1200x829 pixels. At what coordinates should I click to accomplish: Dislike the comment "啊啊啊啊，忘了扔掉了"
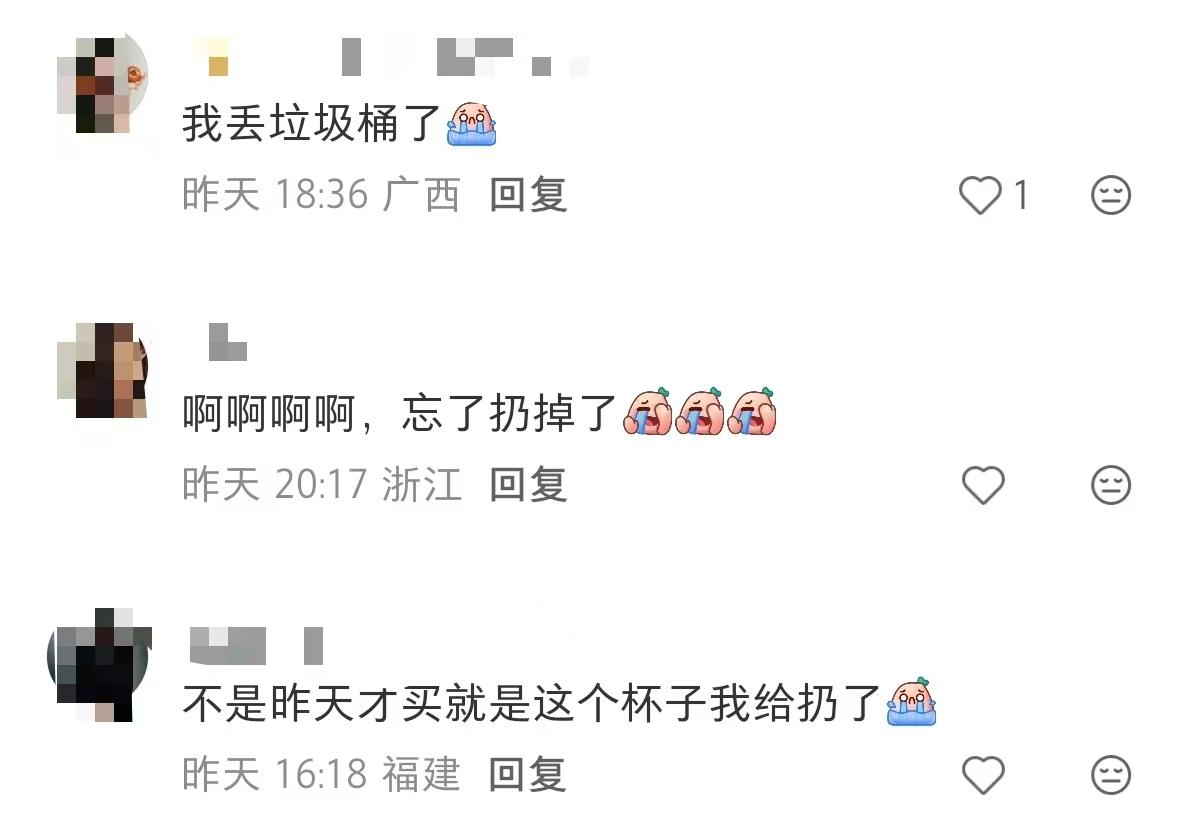(1110, 486)
